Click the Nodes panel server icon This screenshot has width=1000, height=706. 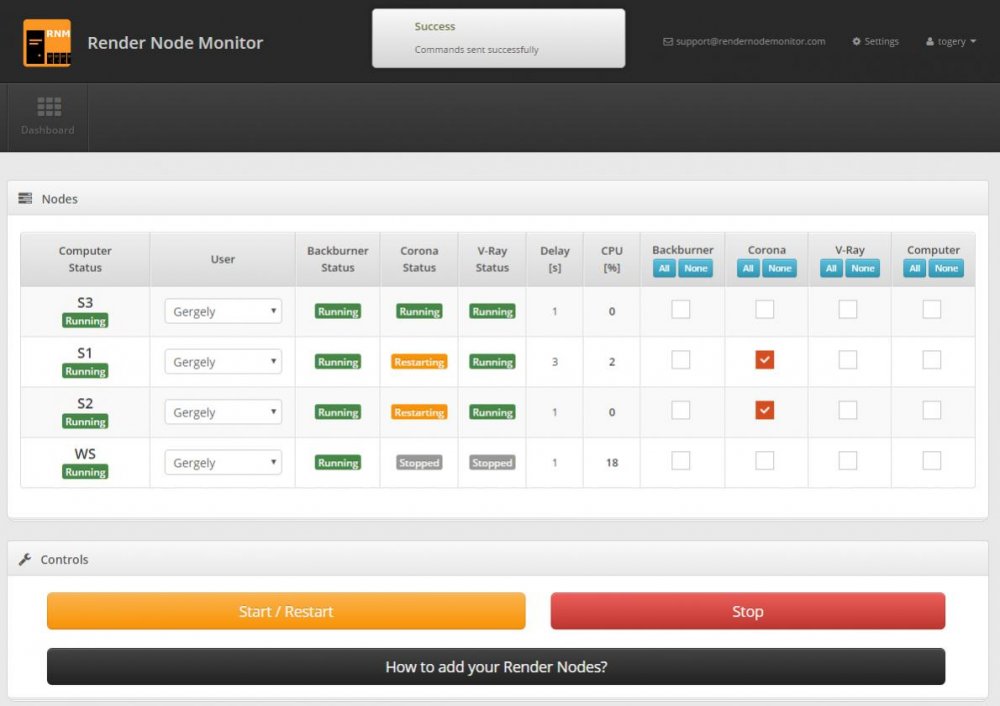26,199
